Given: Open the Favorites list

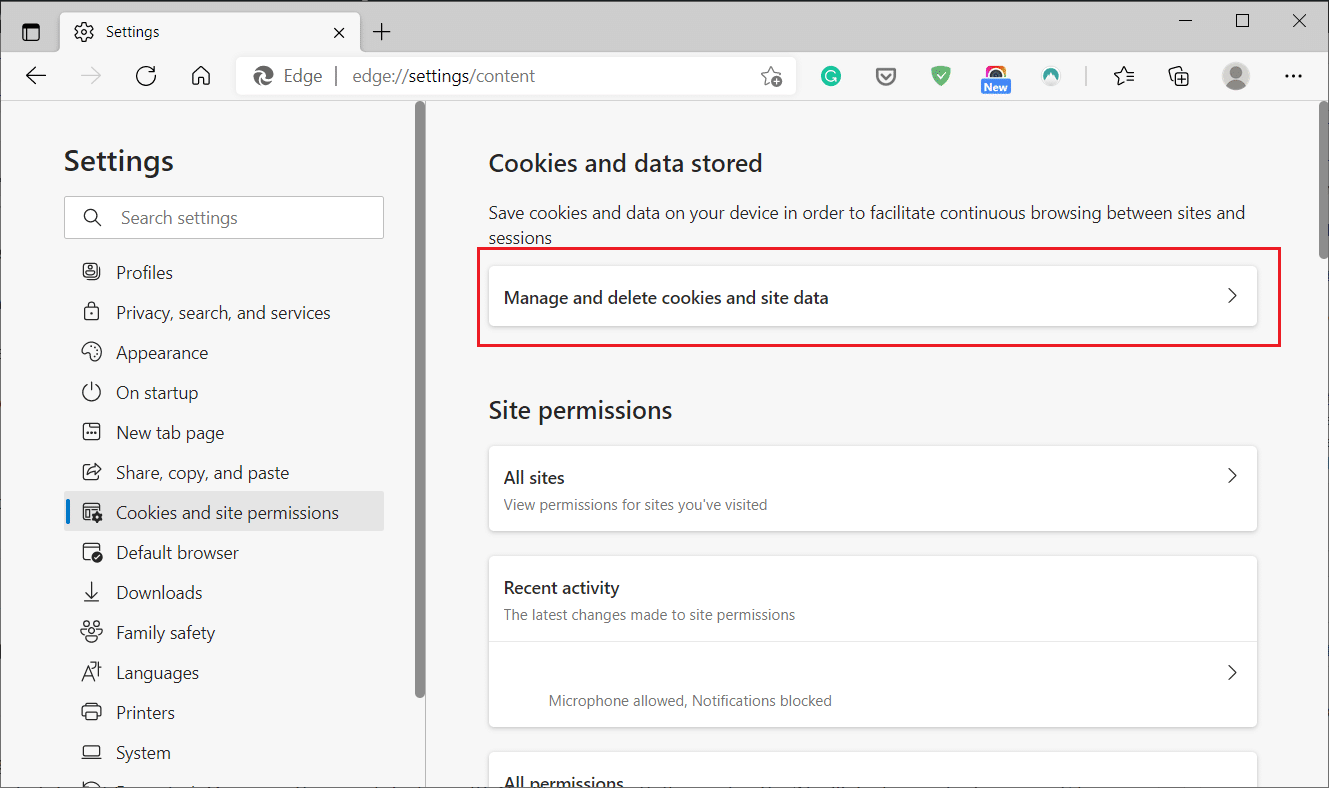Looking at the screenshot, I should [x=1124, y=75].
